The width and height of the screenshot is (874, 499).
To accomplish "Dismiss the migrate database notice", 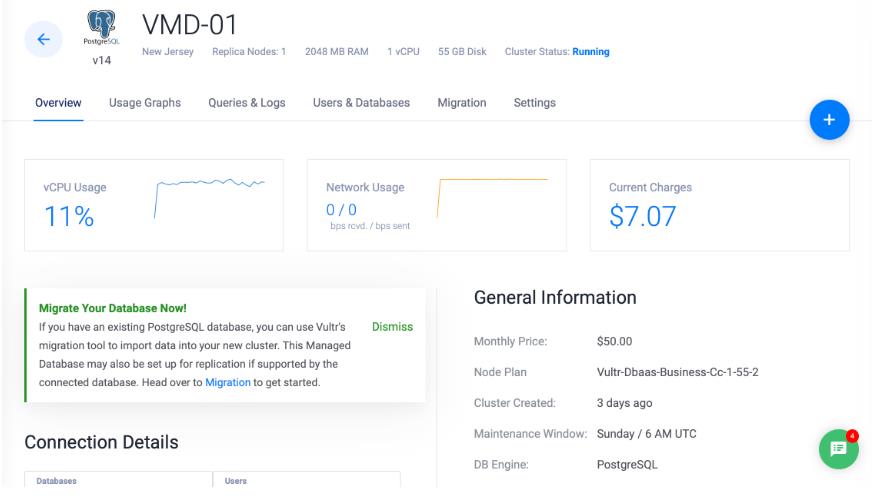I will (392, 327).
